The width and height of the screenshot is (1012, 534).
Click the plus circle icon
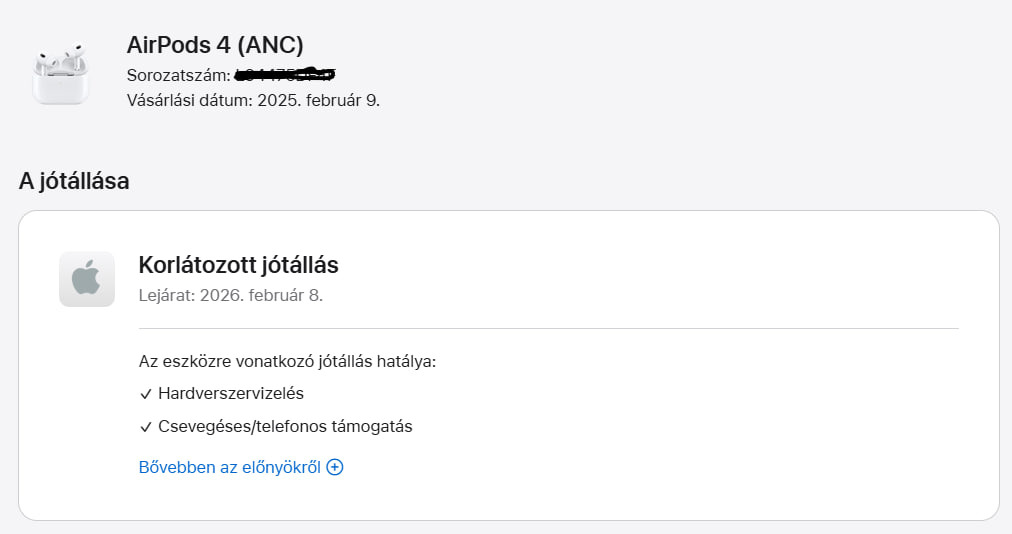[x=335, y=467]
